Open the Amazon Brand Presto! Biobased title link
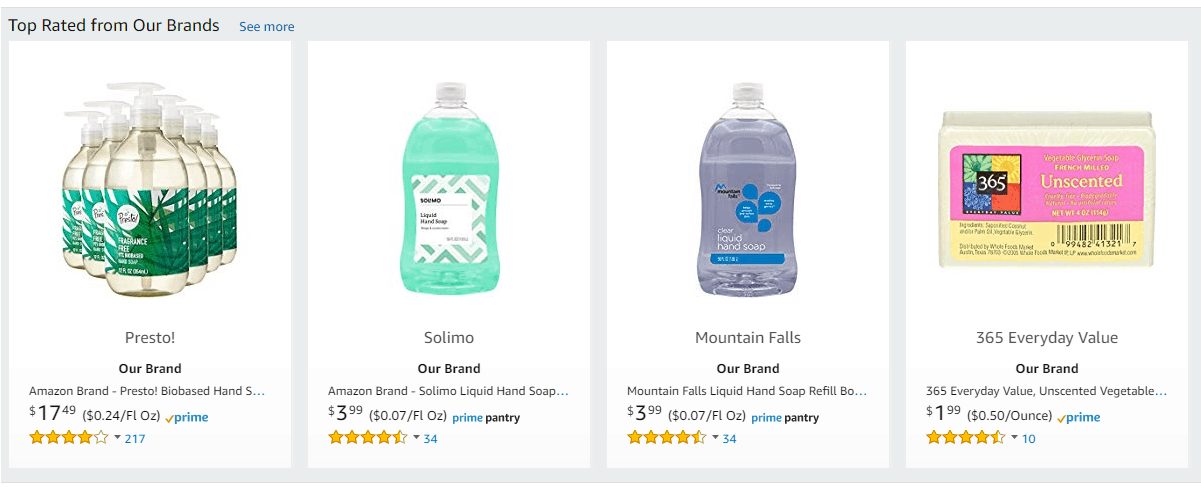The height and width of the screenshot is (487, 1201). (x=147, y=391)
